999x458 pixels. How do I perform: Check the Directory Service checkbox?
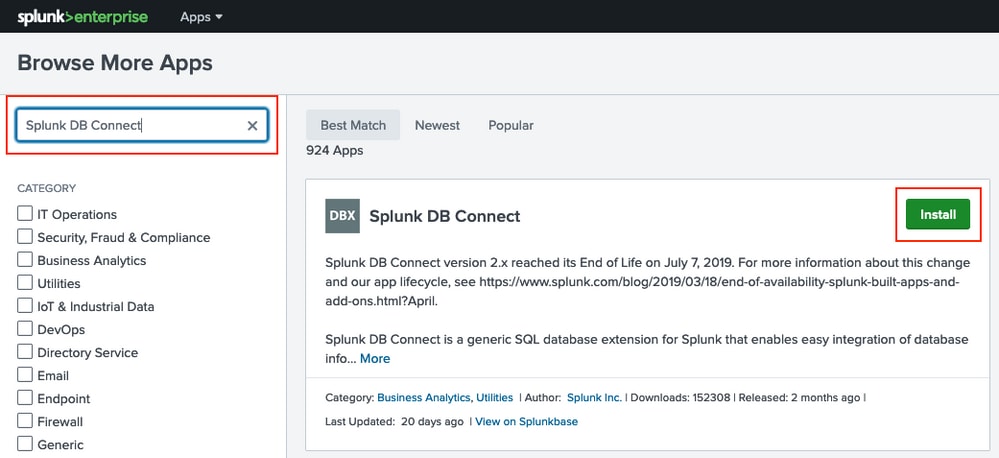(25, 352)
